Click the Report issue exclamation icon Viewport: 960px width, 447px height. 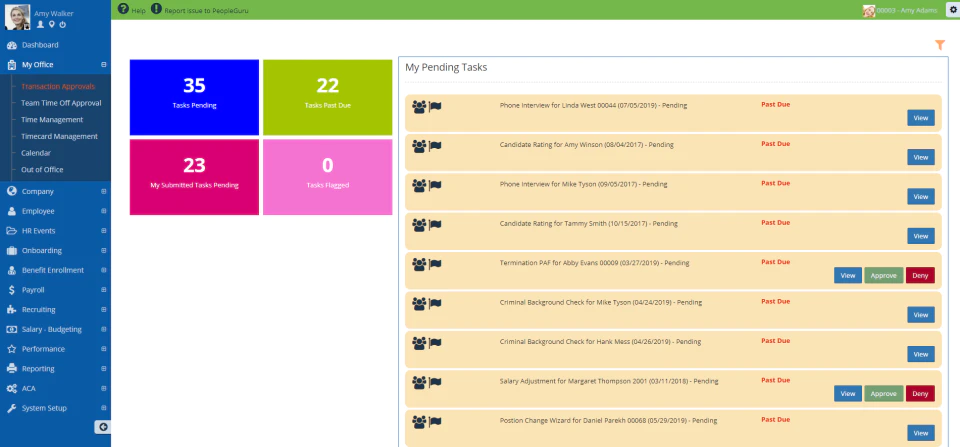coord(156,9)
